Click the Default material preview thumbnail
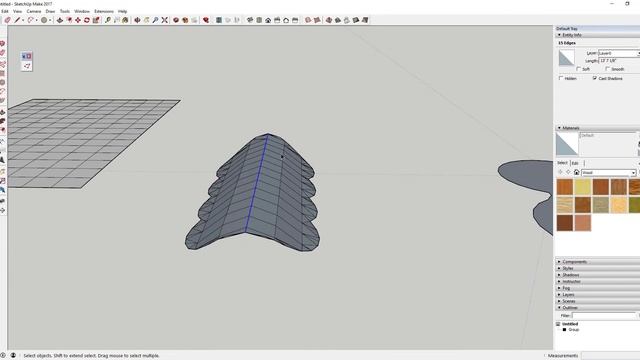The width and height of the screenshot is (640, 360). [567, 144]
